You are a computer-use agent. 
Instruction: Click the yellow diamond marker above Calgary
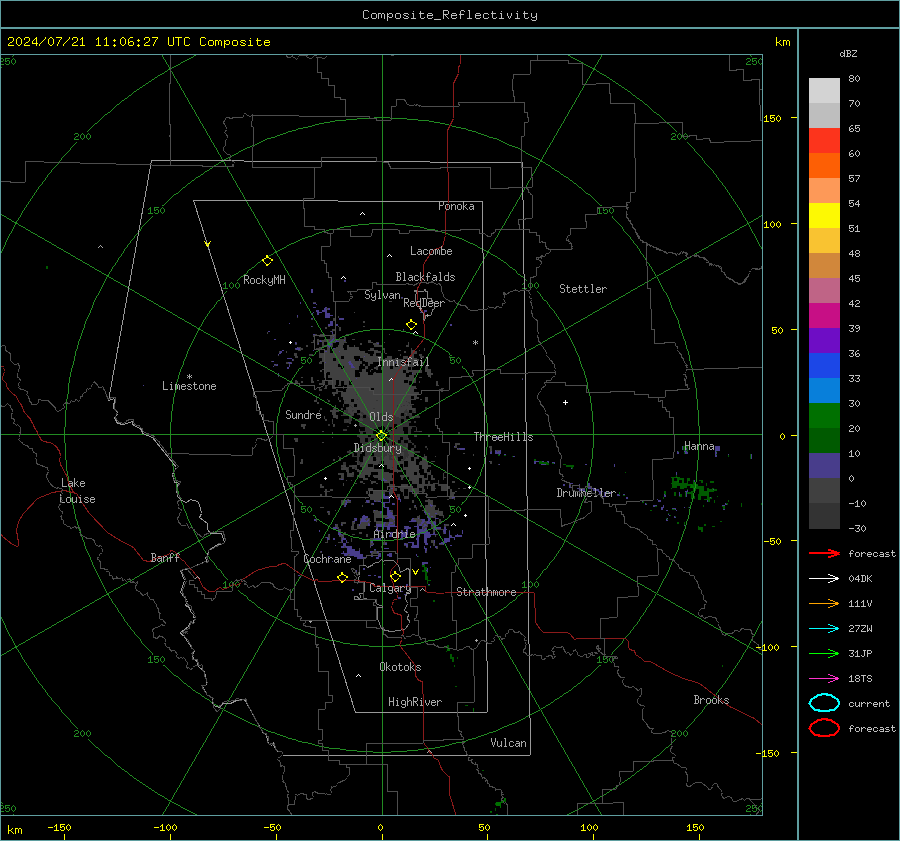395,576
